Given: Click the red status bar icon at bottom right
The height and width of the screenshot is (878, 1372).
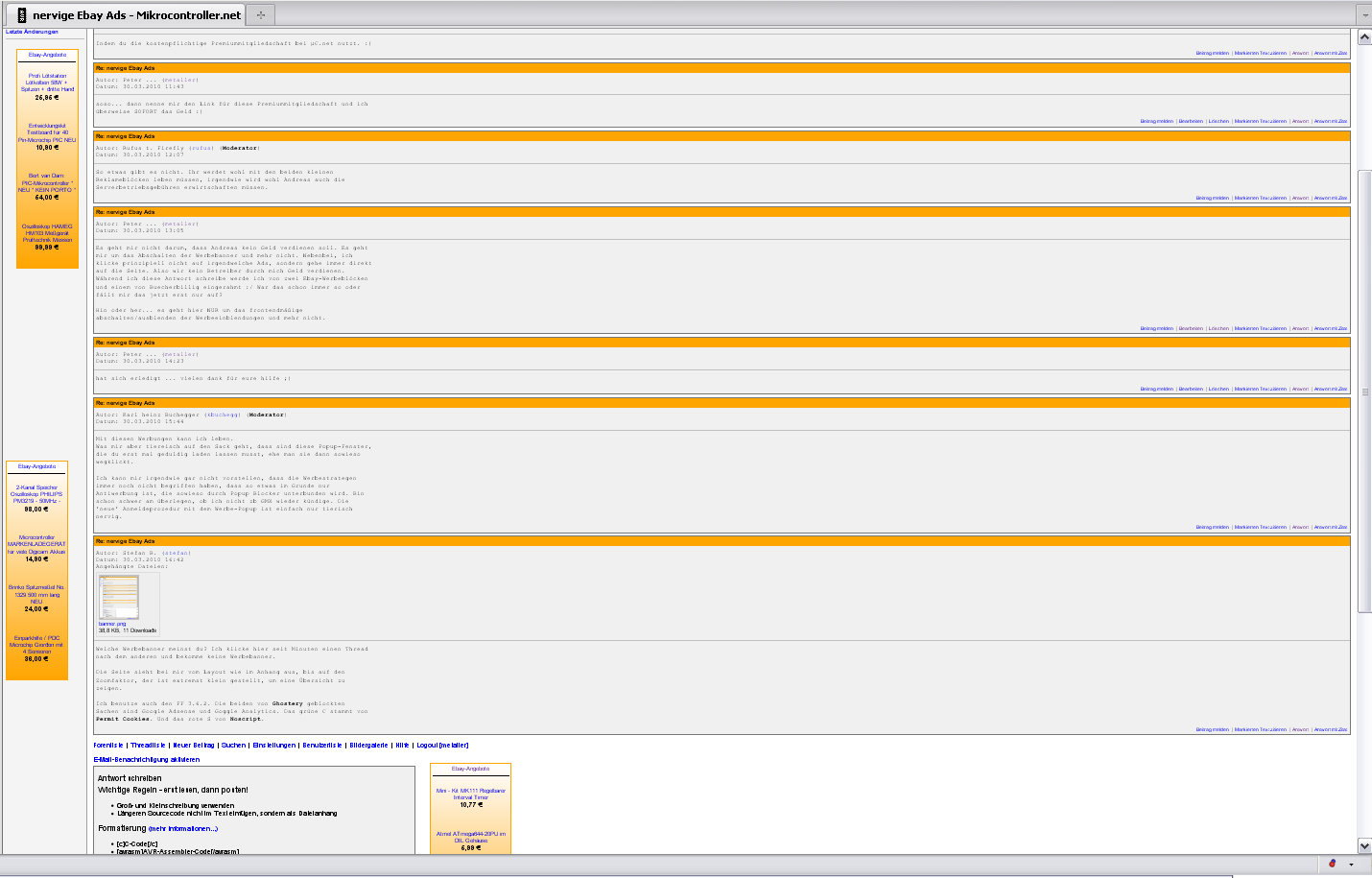Looking at the screenshot, I should tap(1332, 864).
